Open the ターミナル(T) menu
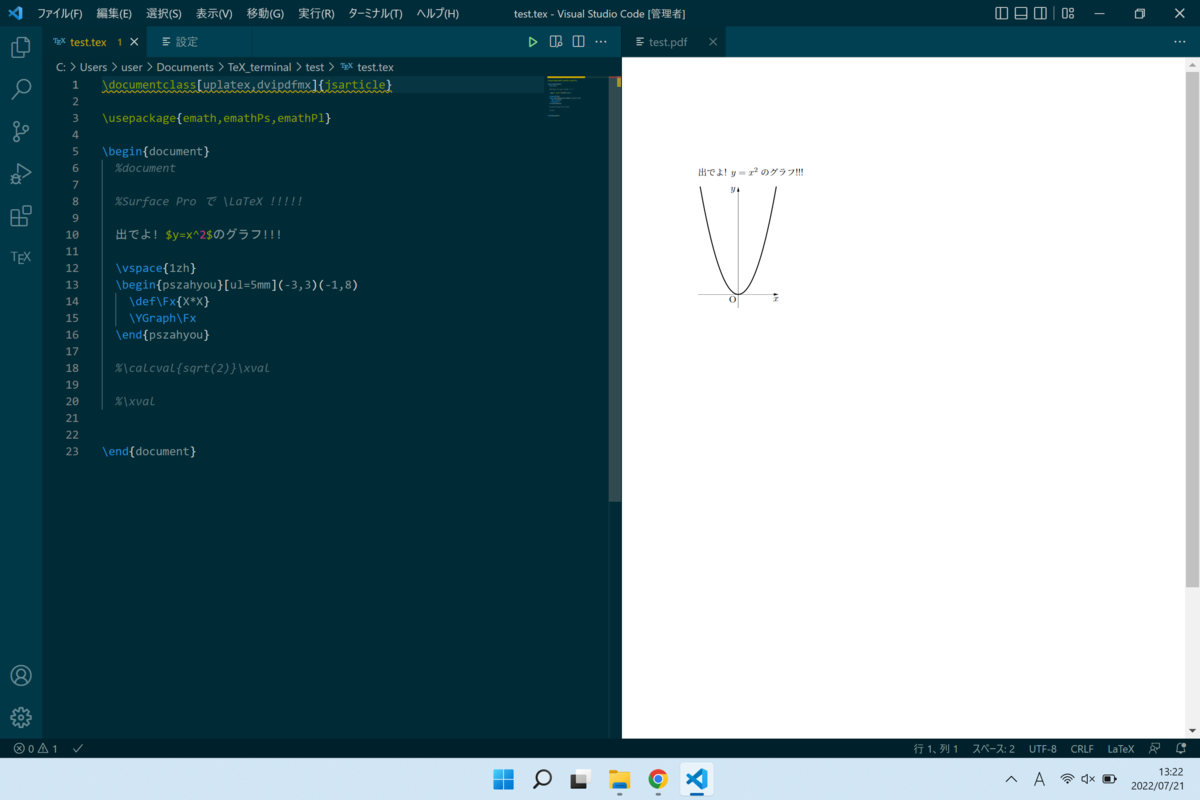 click(x=375, y=13)
